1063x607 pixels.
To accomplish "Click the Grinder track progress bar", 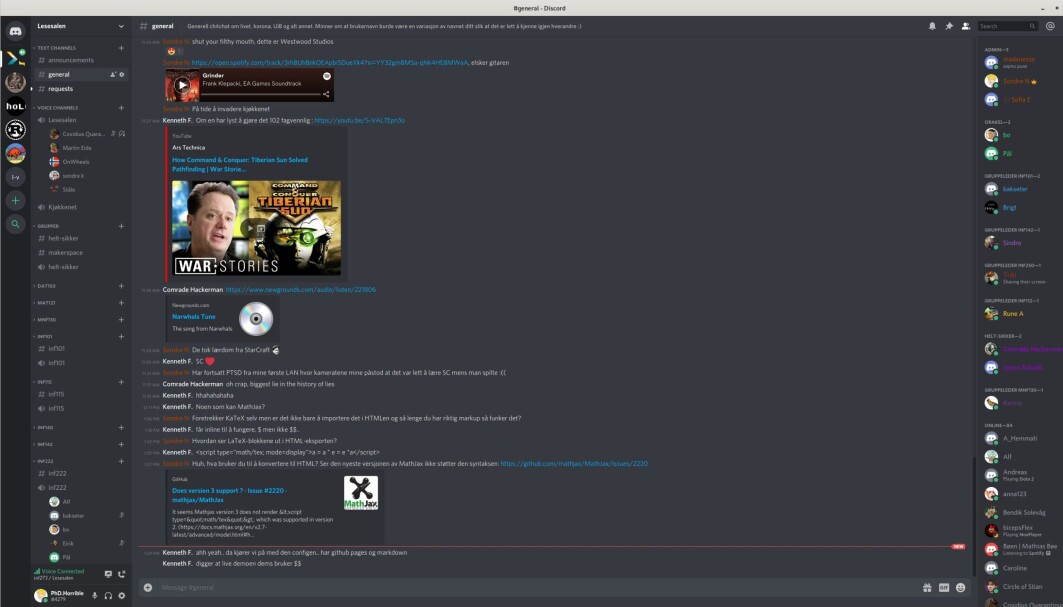I will [x=261, y=94].
